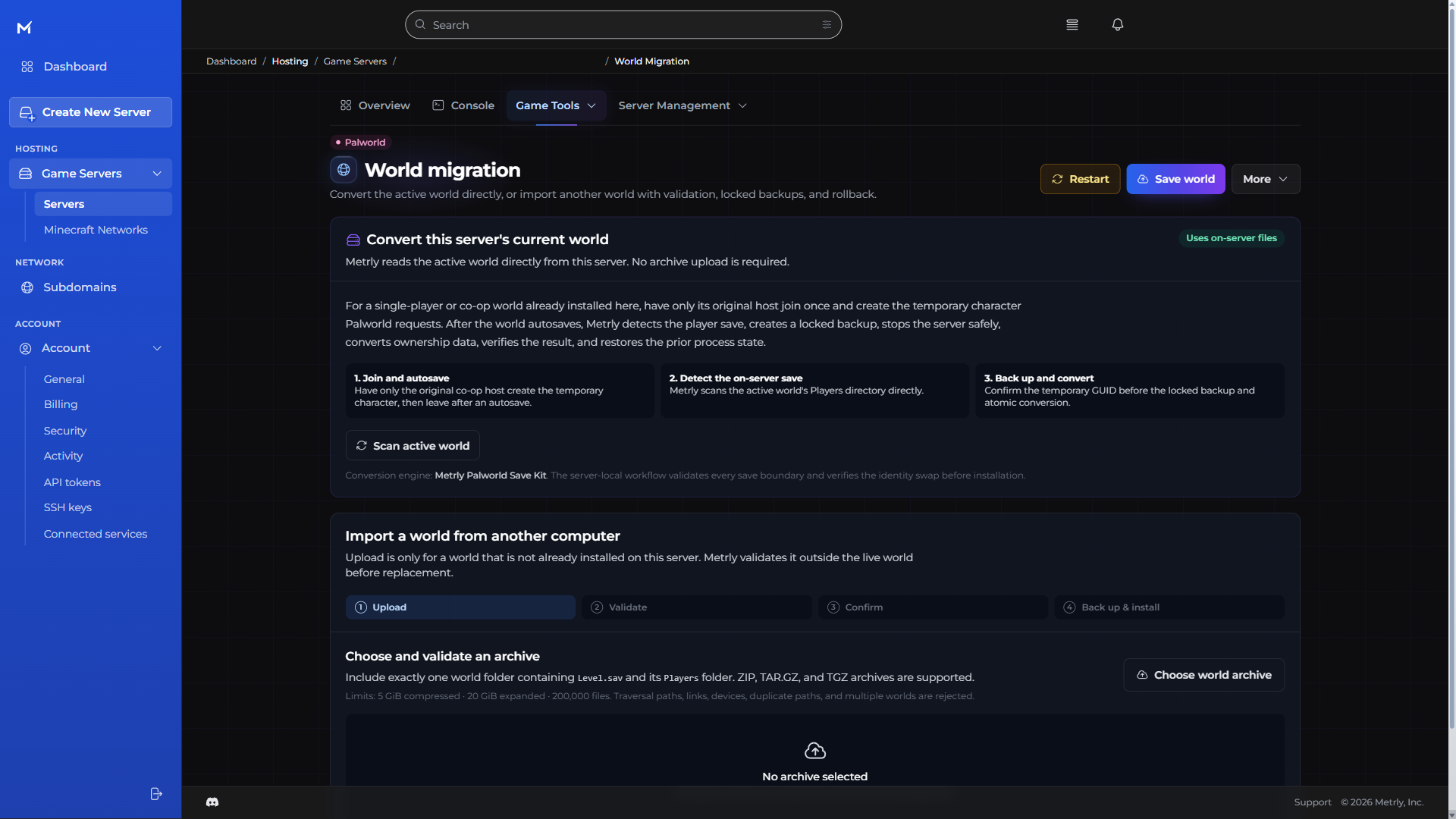Switch to the Overview tab
This screenshot has width=1456, height=819.
pos(375,105)
